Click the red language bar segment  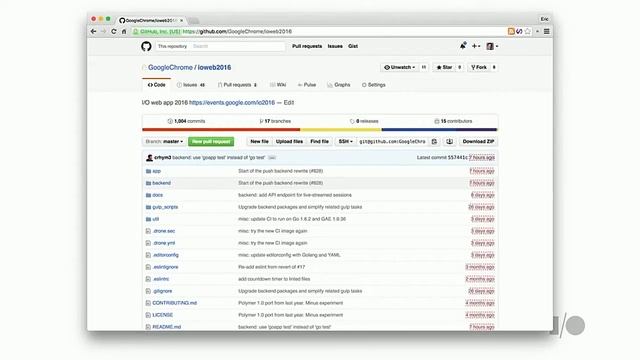tap(221, 130)
